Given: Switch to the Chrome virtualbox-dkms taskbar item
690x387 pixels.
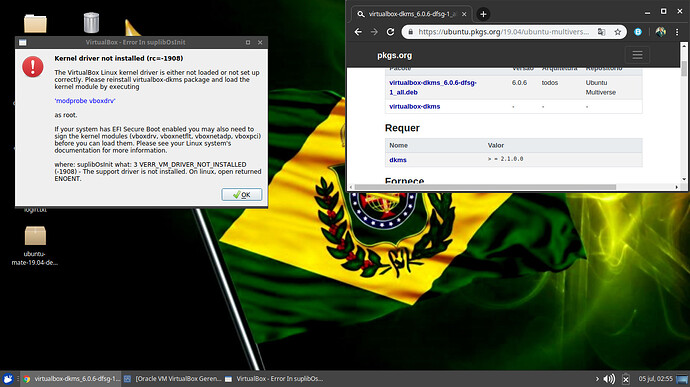Looking at the screenshot, I should coord(71,379).
